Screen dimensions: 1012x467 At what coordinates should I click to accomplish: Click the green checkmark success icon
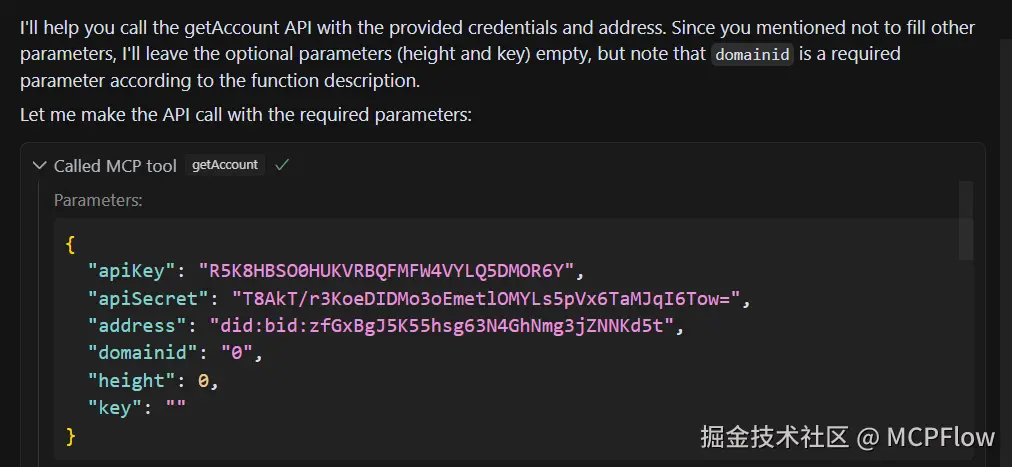tap(282, 165)
